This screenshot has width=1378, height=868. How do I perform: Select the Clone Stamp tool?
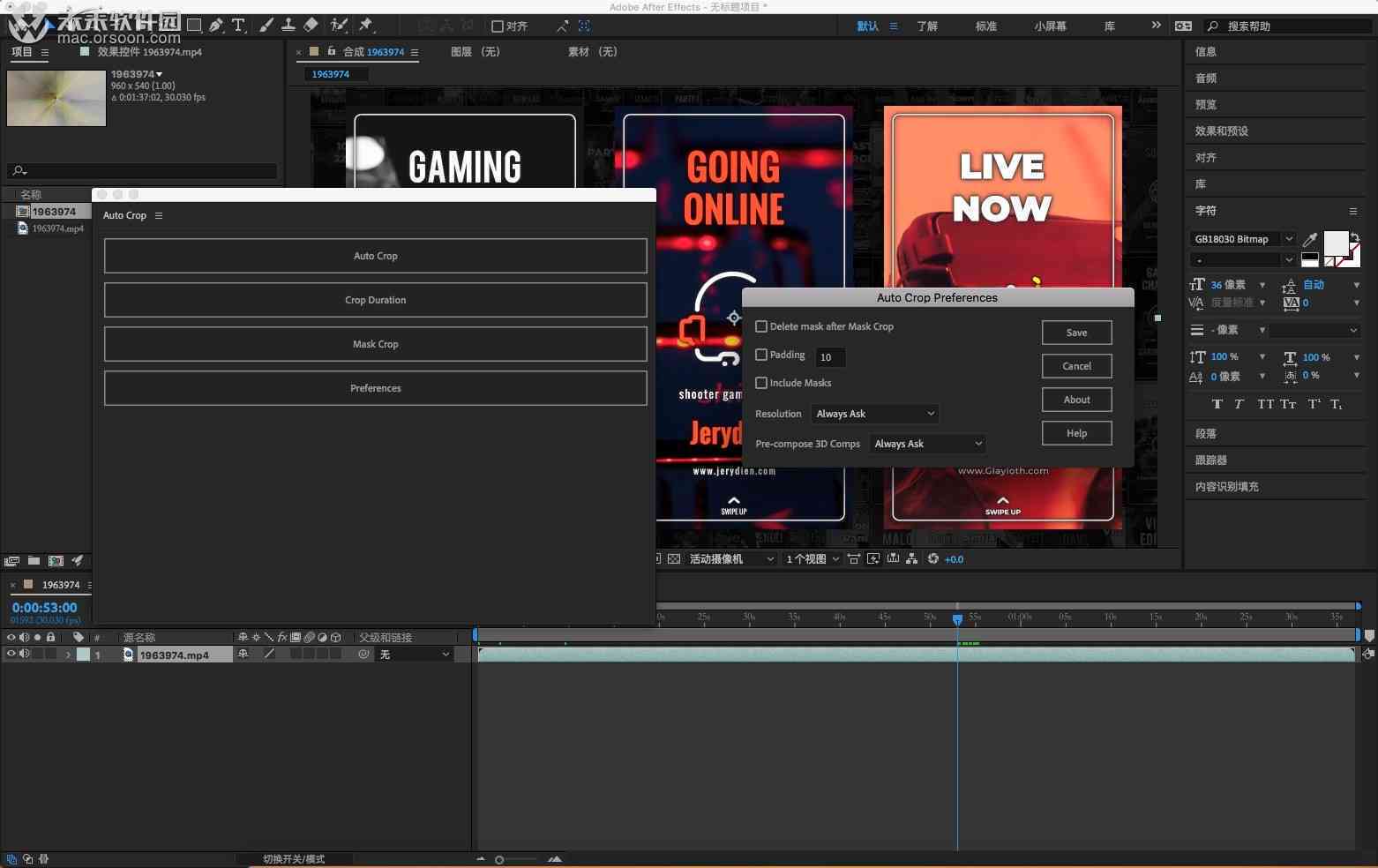[288, 26]
